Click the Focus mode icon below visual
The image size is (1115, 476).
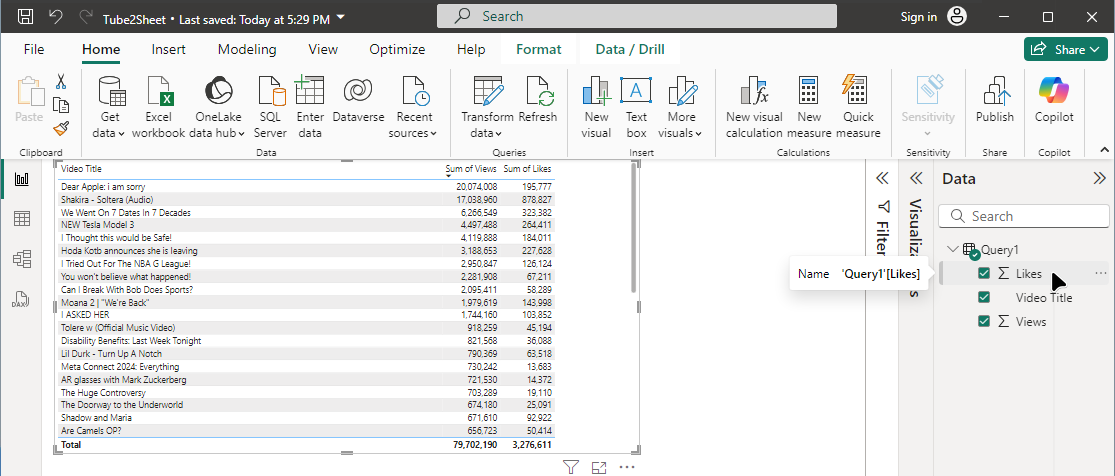coord(599,467)
